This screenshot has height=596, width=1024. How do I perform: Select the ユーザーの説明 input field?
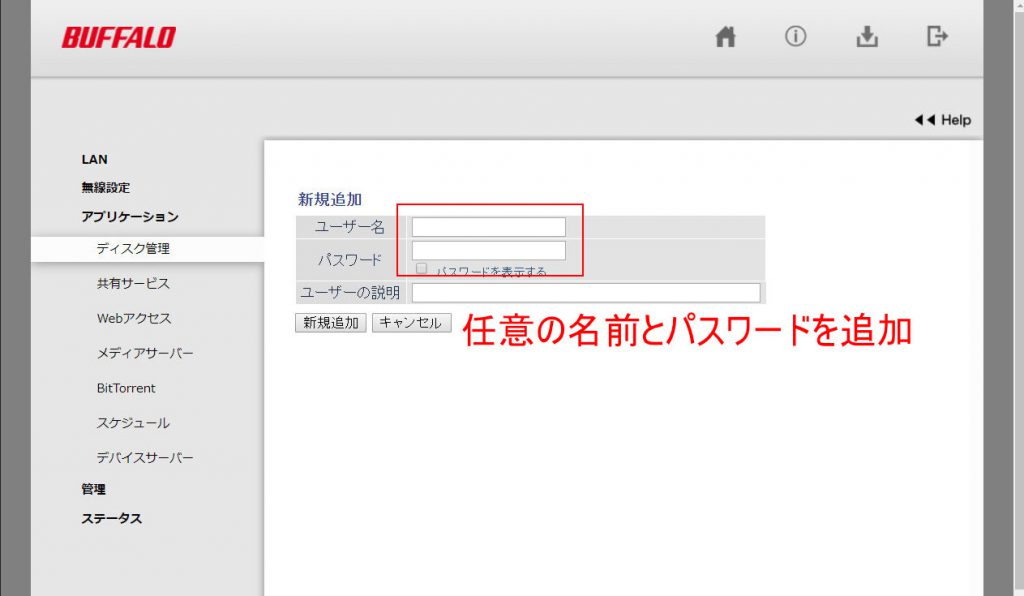click(x=586, y=293)
